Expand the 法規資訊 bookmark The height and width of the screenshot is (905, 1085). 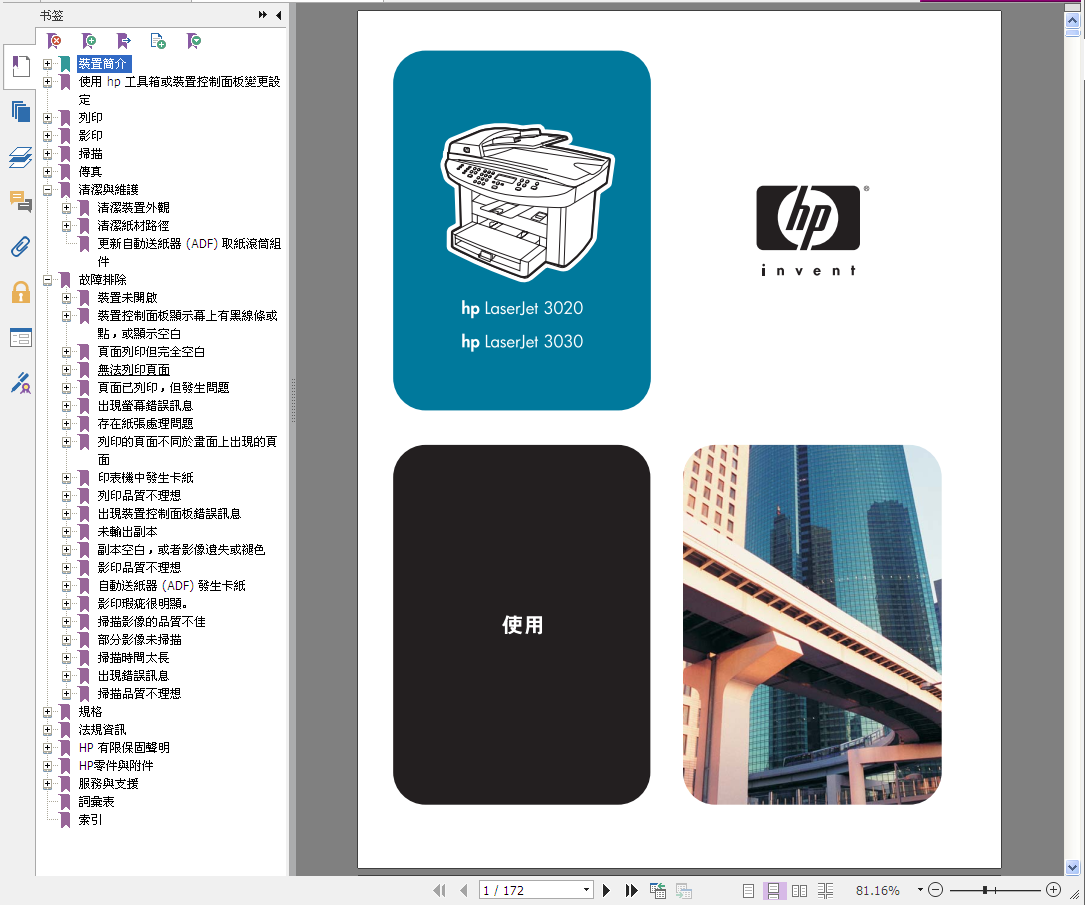click(x=48, y=729)
